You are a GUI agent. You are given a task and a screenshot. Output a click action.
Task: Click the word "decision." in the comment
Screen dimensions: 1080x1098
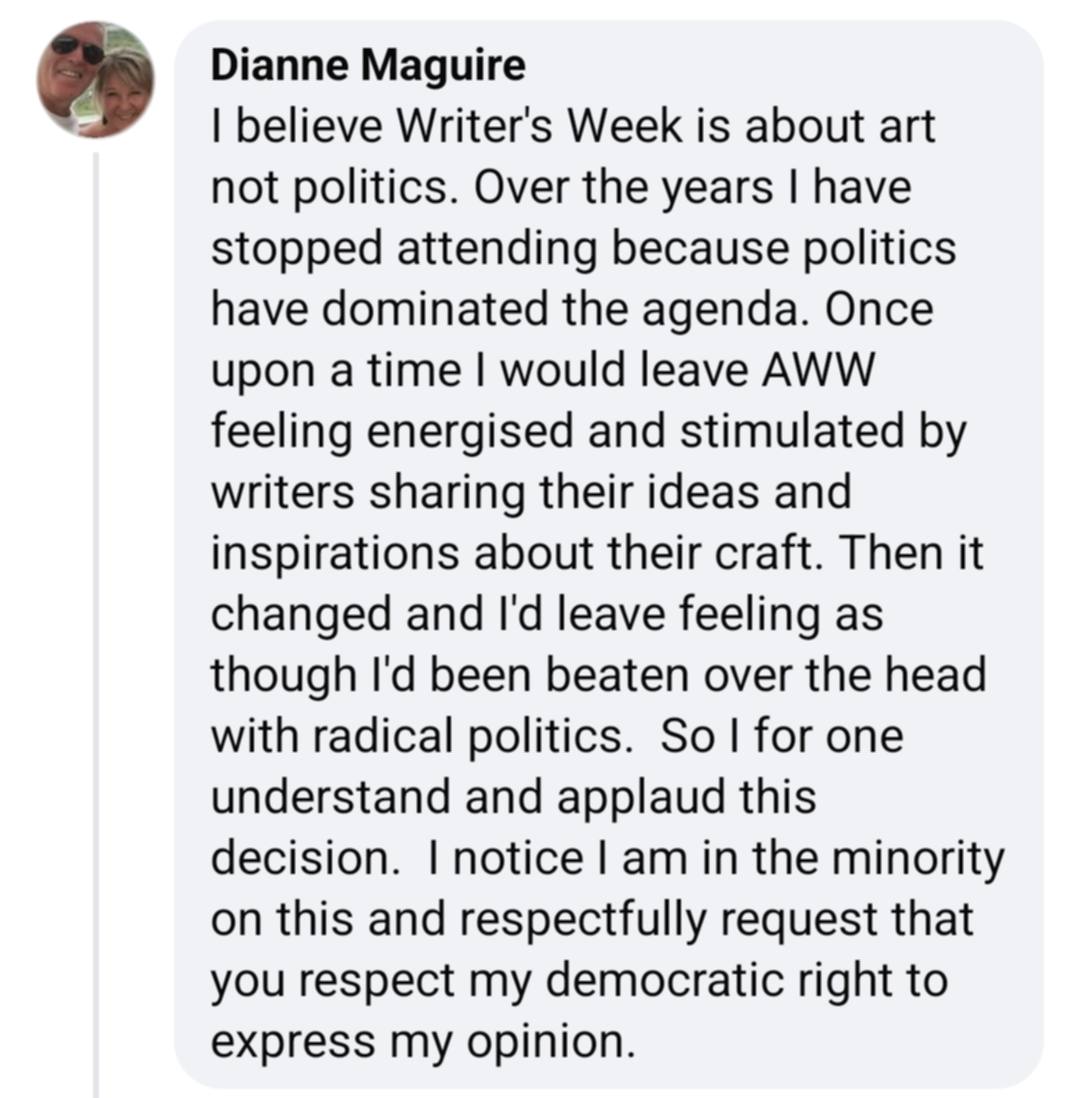click(305, 858)
